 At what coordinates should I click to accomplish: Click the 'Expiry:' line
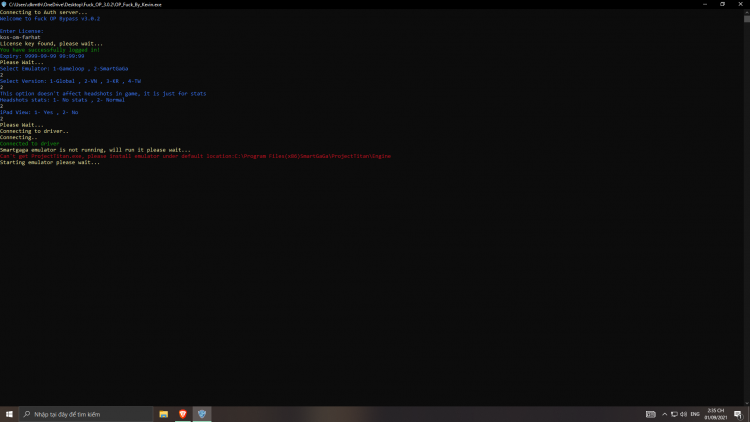click(42, 56)
